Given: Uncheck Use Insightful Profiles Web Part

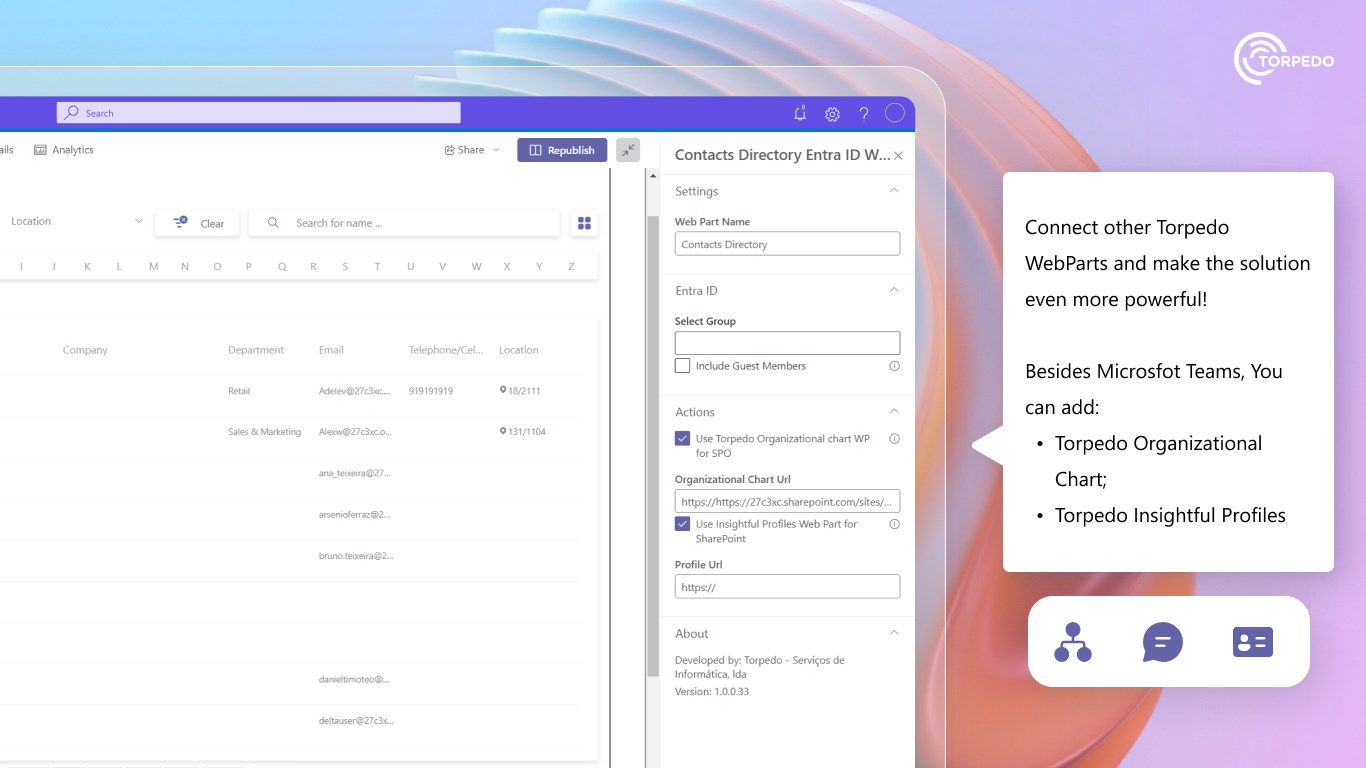Looking at the screenshot, I should pos(682,524).
